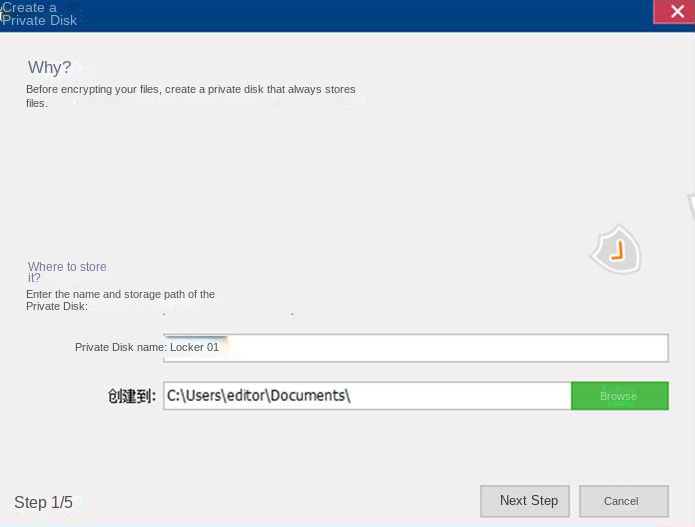
Task: Click the 'Where to store it?' heading
Action: (66, 272)
